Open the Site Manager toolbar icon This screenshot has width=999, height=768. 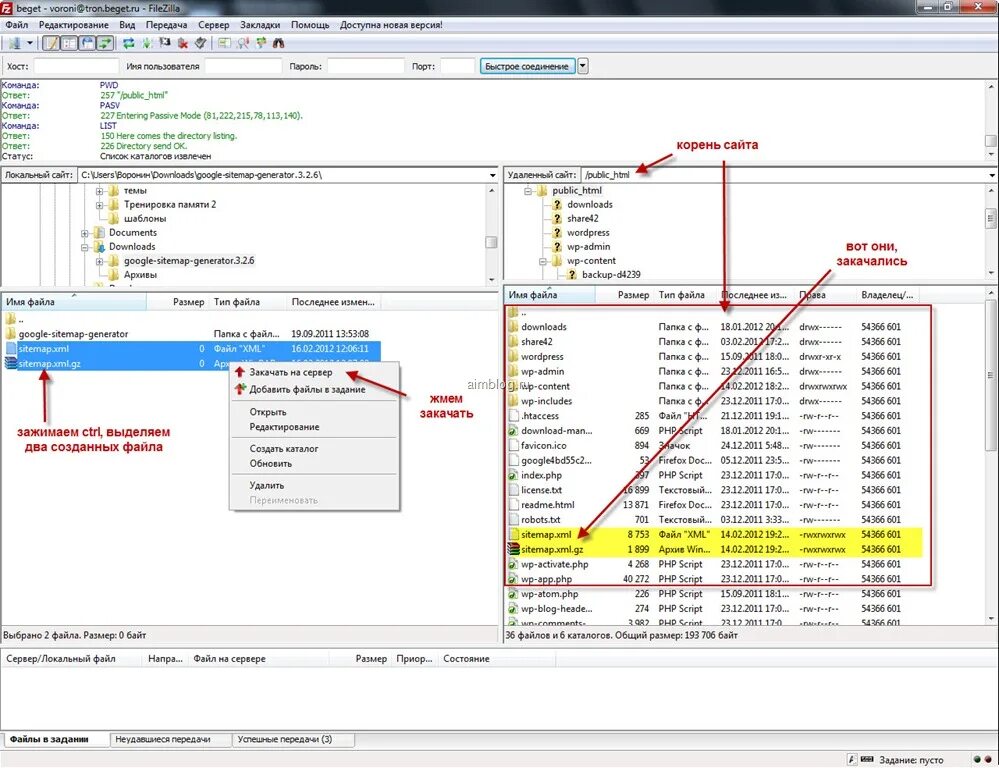[x=15, y=43]
